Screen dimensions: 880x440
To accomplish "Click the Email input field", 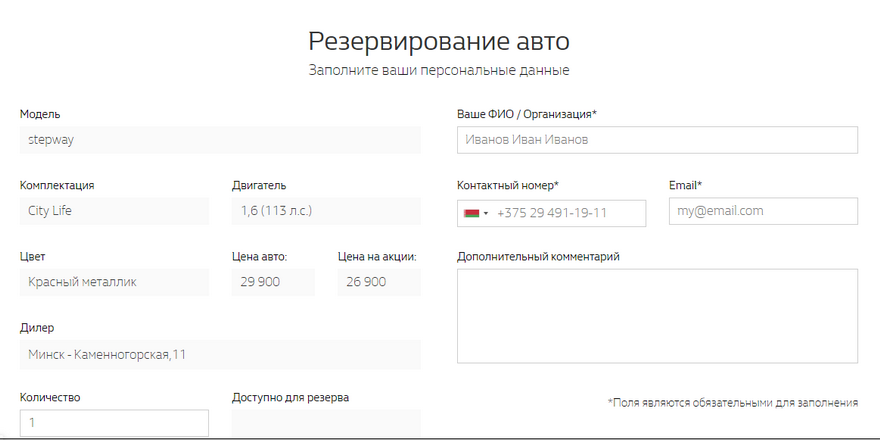I will 763,211.
